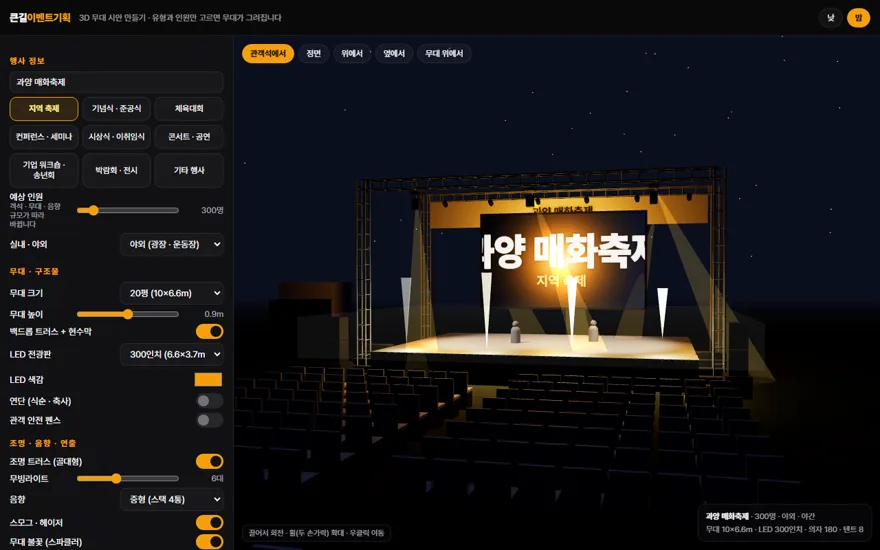Enable the 관객 안전 펜스 switch
The width and height of the screenshot is (880, 550).
209,420
